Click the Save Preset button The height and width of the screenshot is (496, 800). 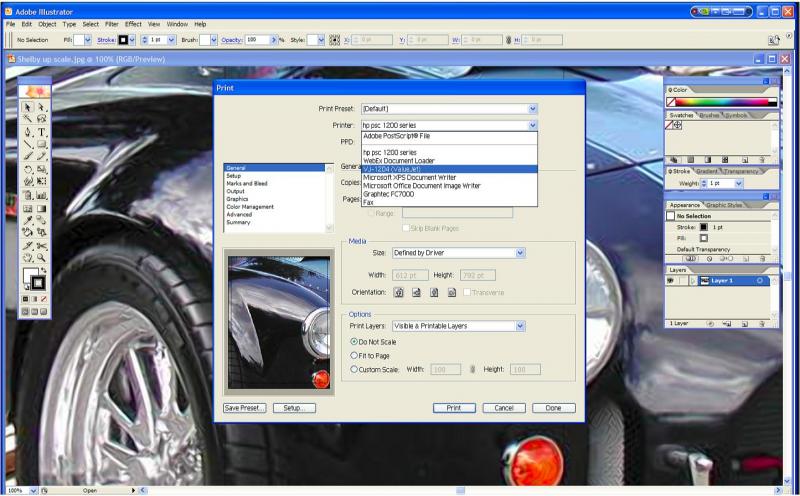[x=244, y=408]
